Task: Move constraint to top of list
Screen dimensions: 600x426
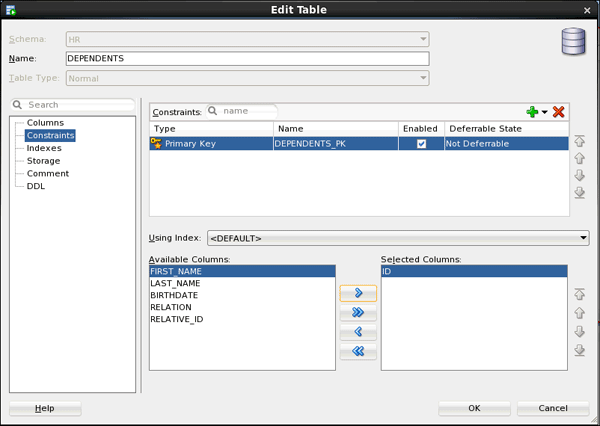Action: [x=580, y=141]
